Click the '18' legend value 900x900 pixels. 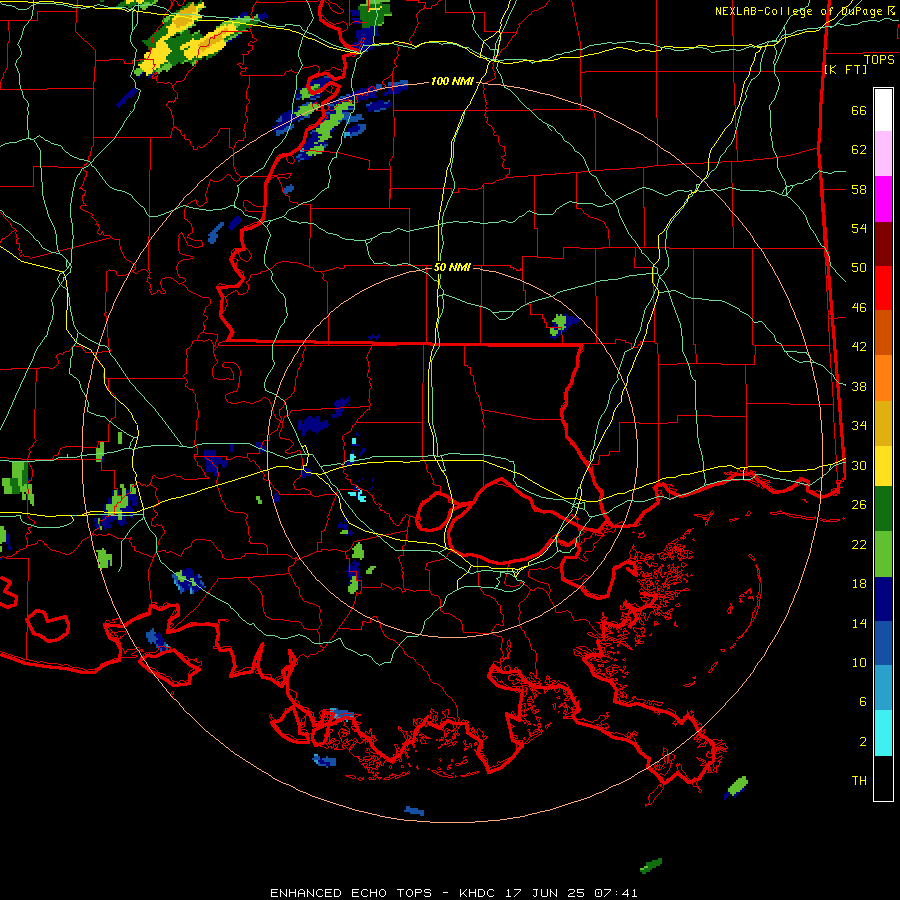(859, 583)
